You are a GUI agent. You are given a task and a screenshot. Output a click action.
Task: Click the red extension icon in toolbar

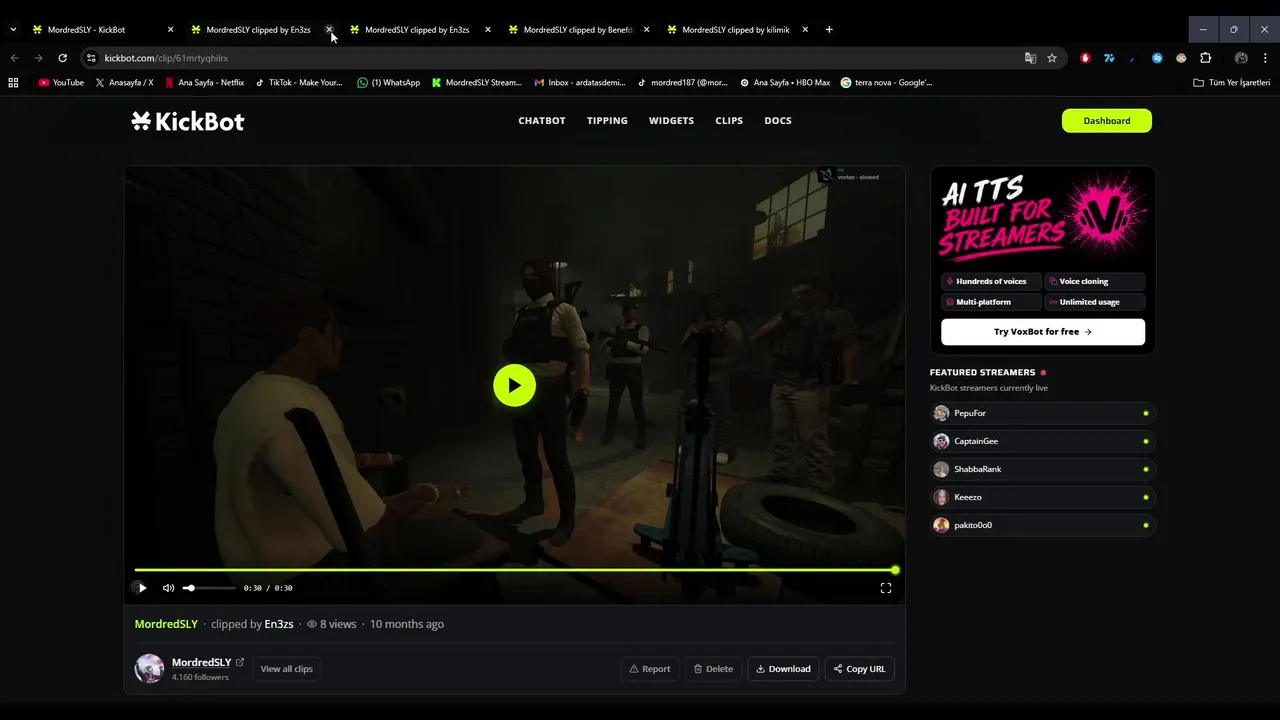tap(1085, 58)
